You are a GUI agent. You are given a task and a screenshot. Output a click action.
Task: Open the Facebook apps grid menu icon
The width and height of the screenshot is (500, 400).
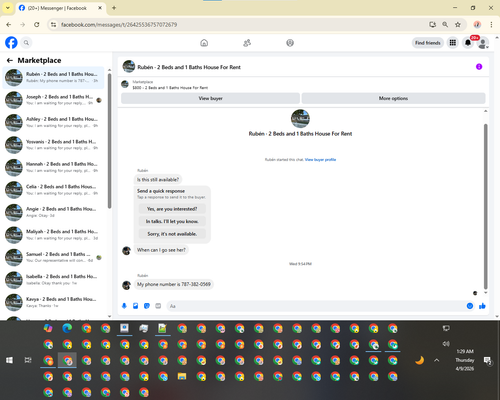pos(453,43)
